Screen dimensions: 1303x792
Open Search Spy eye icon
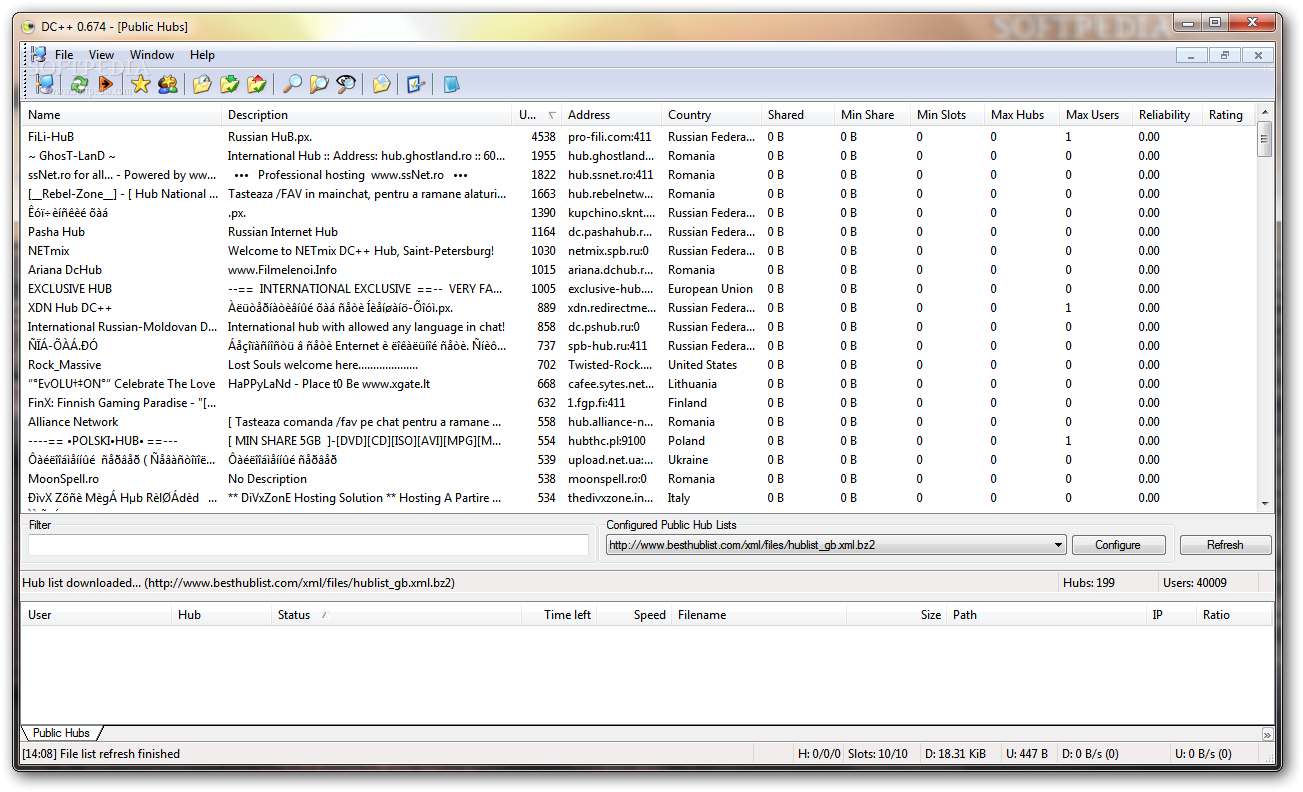(346, 84)
